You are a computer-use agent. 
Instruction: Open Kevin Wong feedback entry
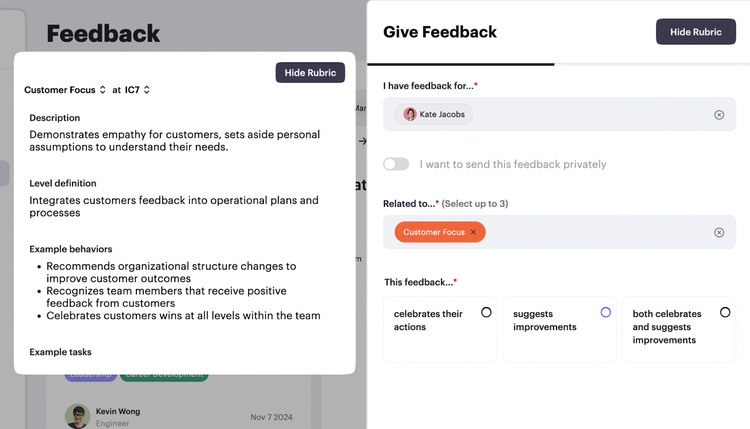pos(178,416)
